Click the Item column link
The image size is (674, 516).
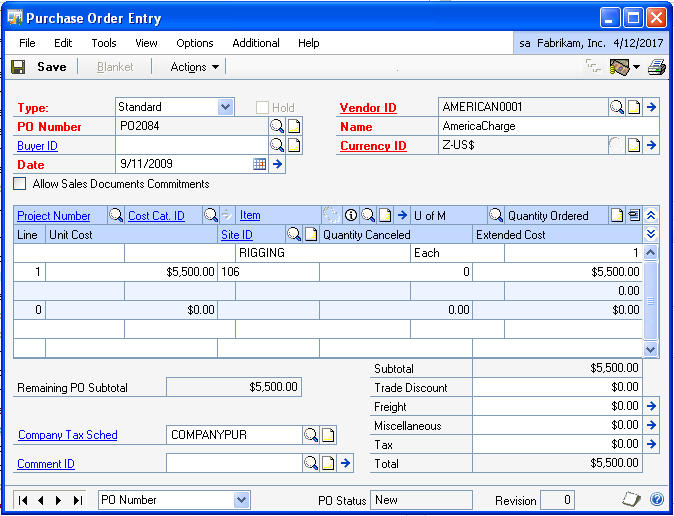pyautogui.click(x=250, y=215)
